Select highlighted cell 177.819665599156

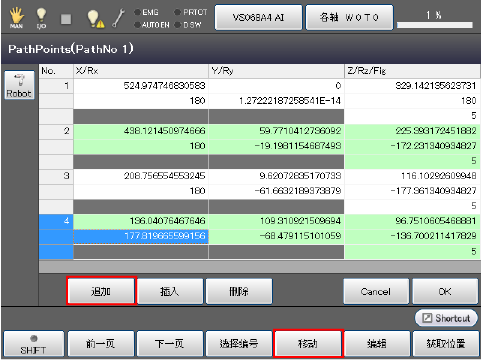click(x=141, y=236)
